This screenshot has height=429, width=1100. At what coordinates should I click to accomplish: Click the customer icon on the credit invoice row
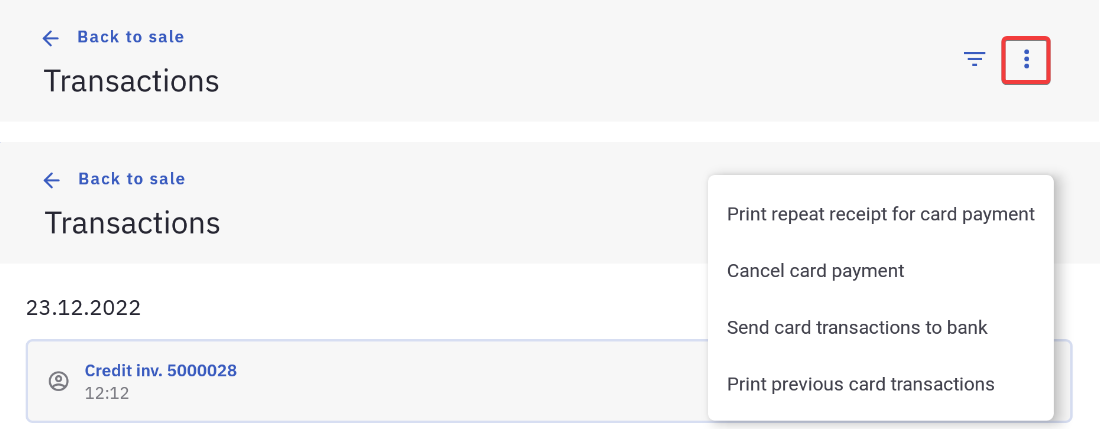pyautogui.click(x=59, y=381)
